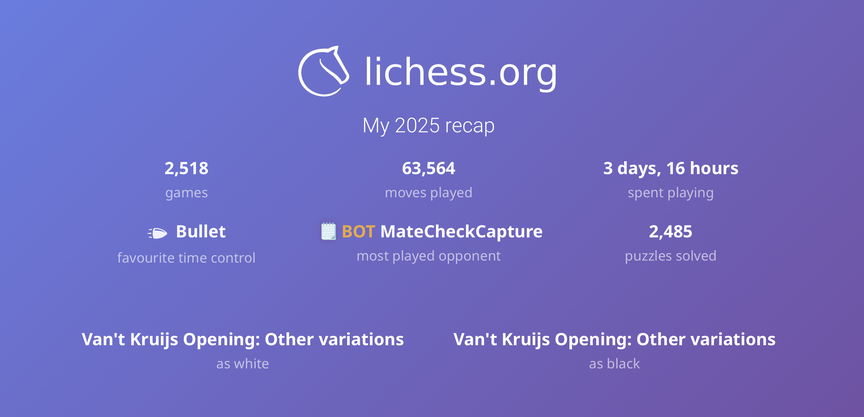864x417 pixels.
Task: Select the 3 days, 16 hours stat
Action: coord(670,169)
